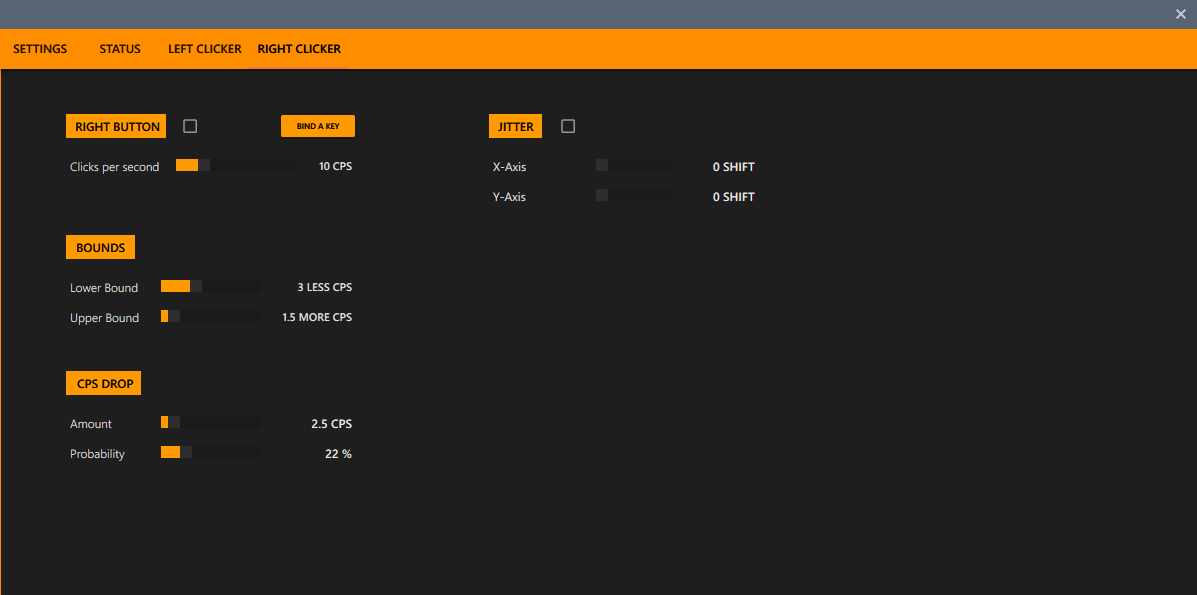
Task: Select the Right Clicker tab
Action: (299, 49)
